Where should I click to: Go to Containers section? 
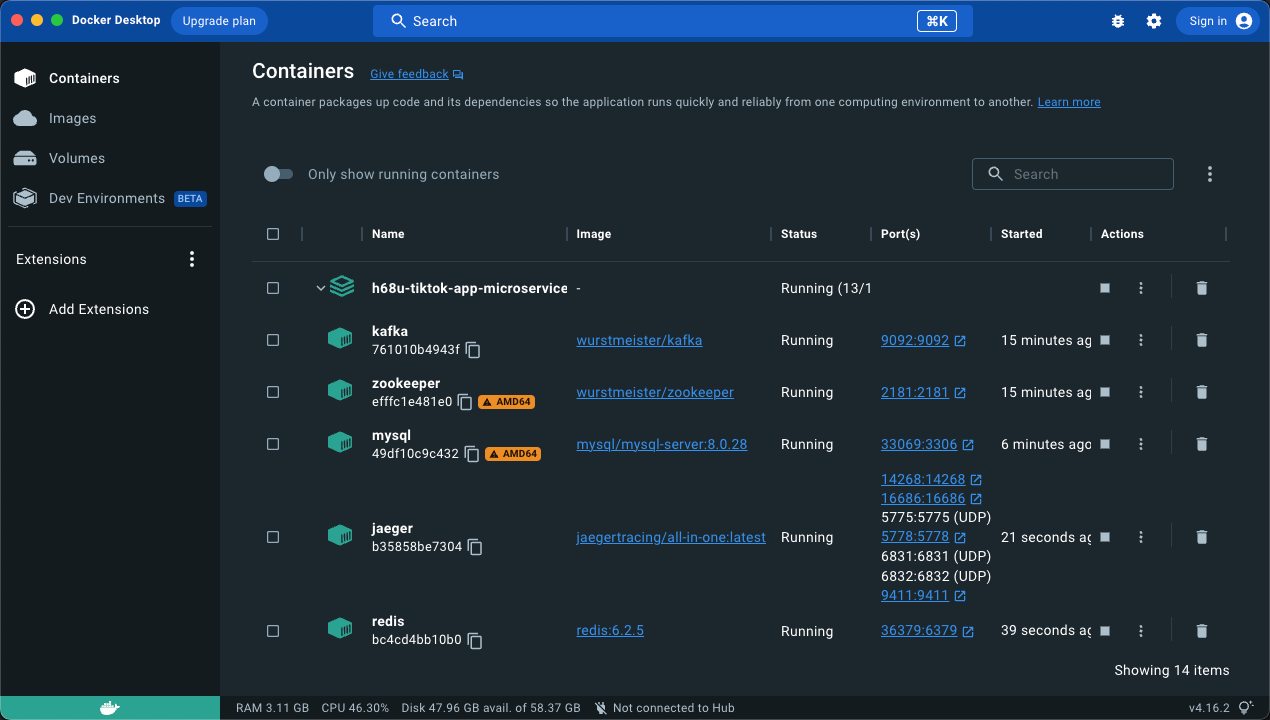click(x=110, y=78)
